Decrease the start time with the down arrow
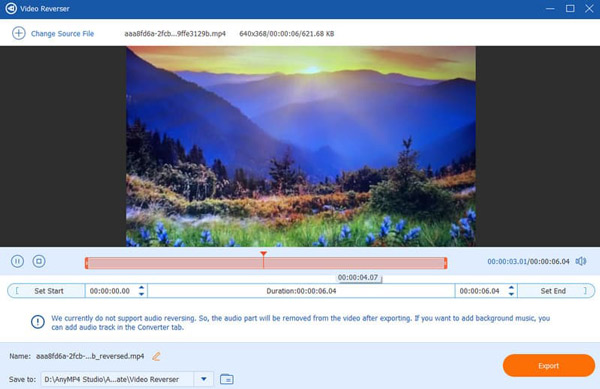The width and height of the screenshot is (600, 389). 142,294
